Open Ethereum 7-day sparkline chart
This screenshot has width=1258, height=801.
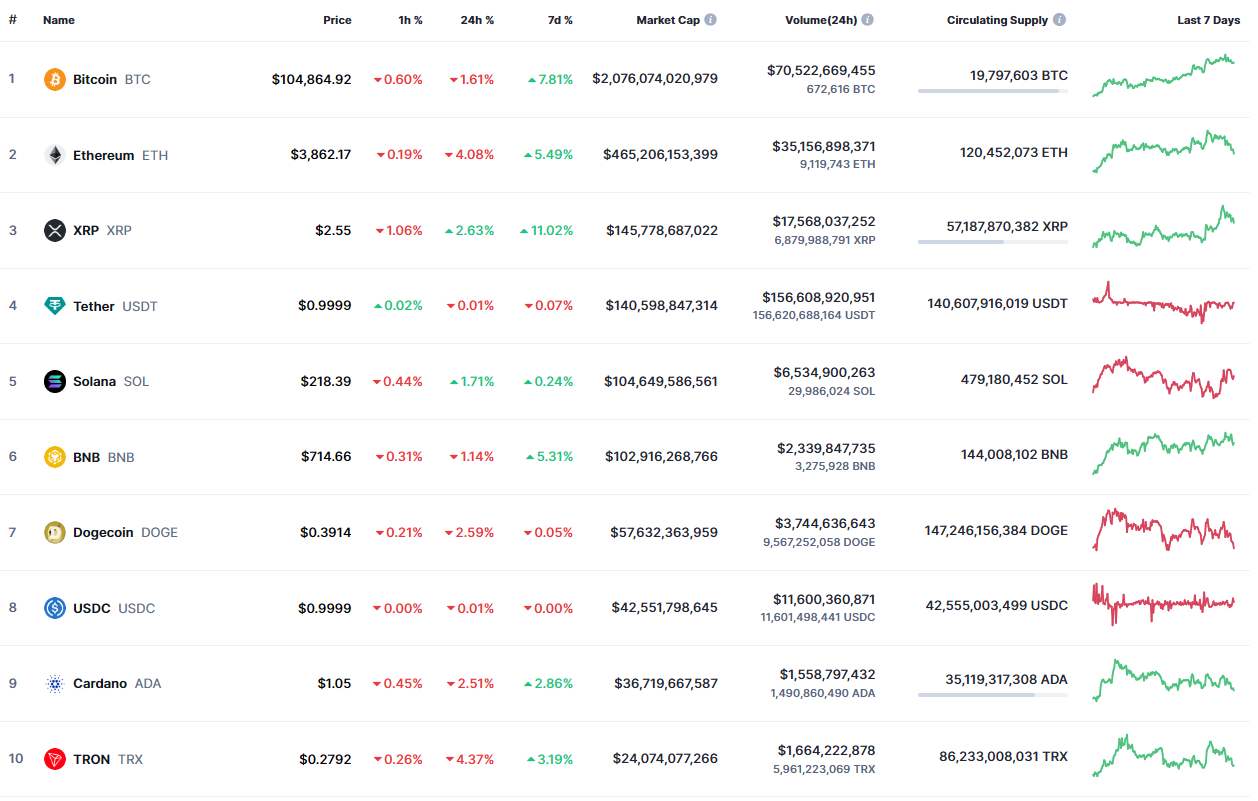pos(1164,151)
